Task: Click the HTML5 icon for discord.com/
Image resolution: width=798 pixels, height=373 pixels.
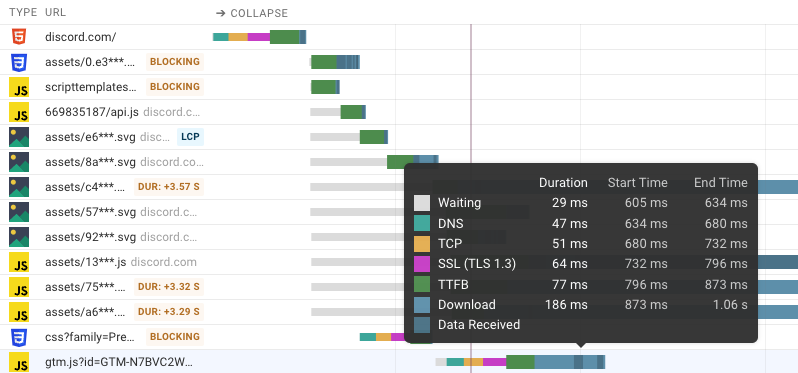Action: [19, 37]
